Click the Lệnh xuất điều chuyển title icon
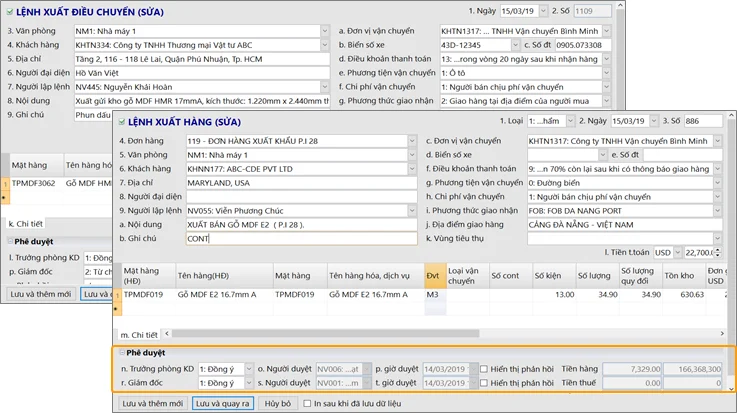This screenshot has width=737, height=413. pyautogui.click(x=10, y=11)
